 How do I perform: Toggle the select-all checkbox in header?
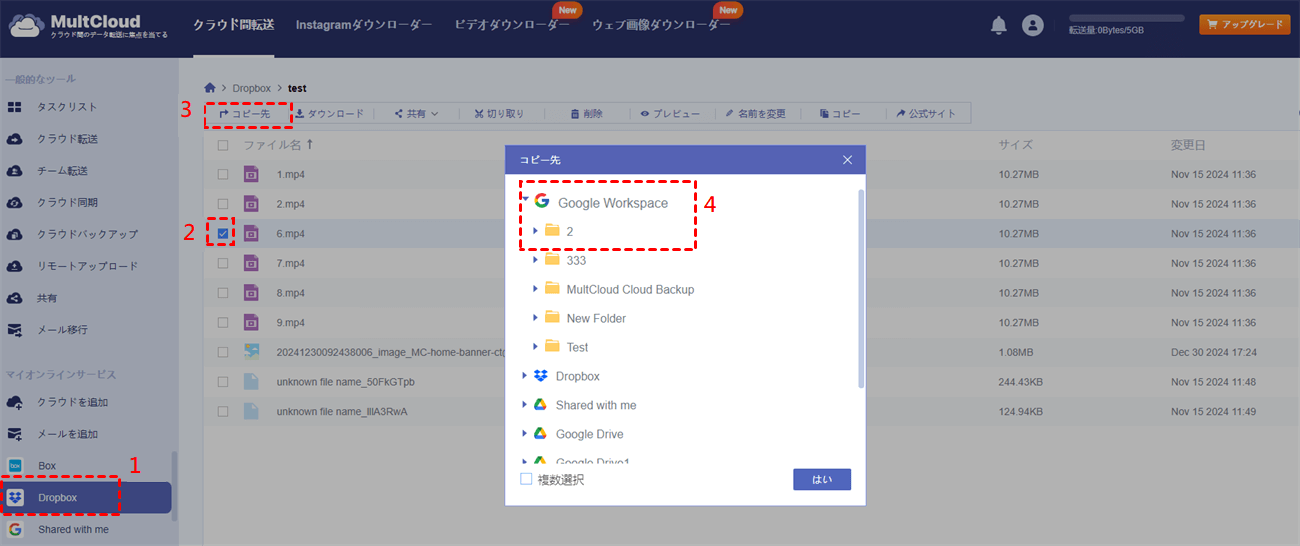click(x=223, y=145)
